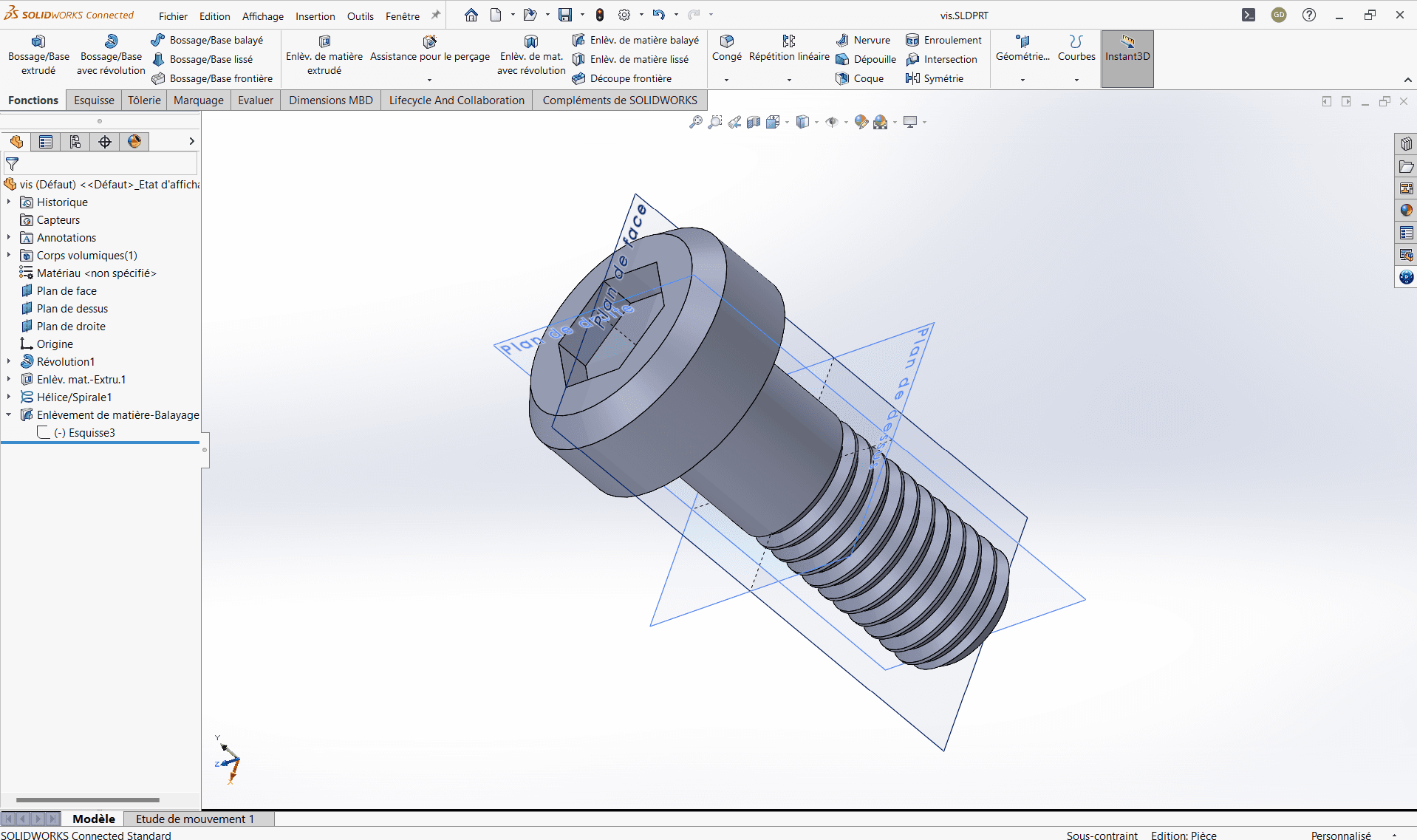Screen dimensions: 1417x840
Task: Expand the Corps volumiques(1) node
Action: tap(9, 255)
